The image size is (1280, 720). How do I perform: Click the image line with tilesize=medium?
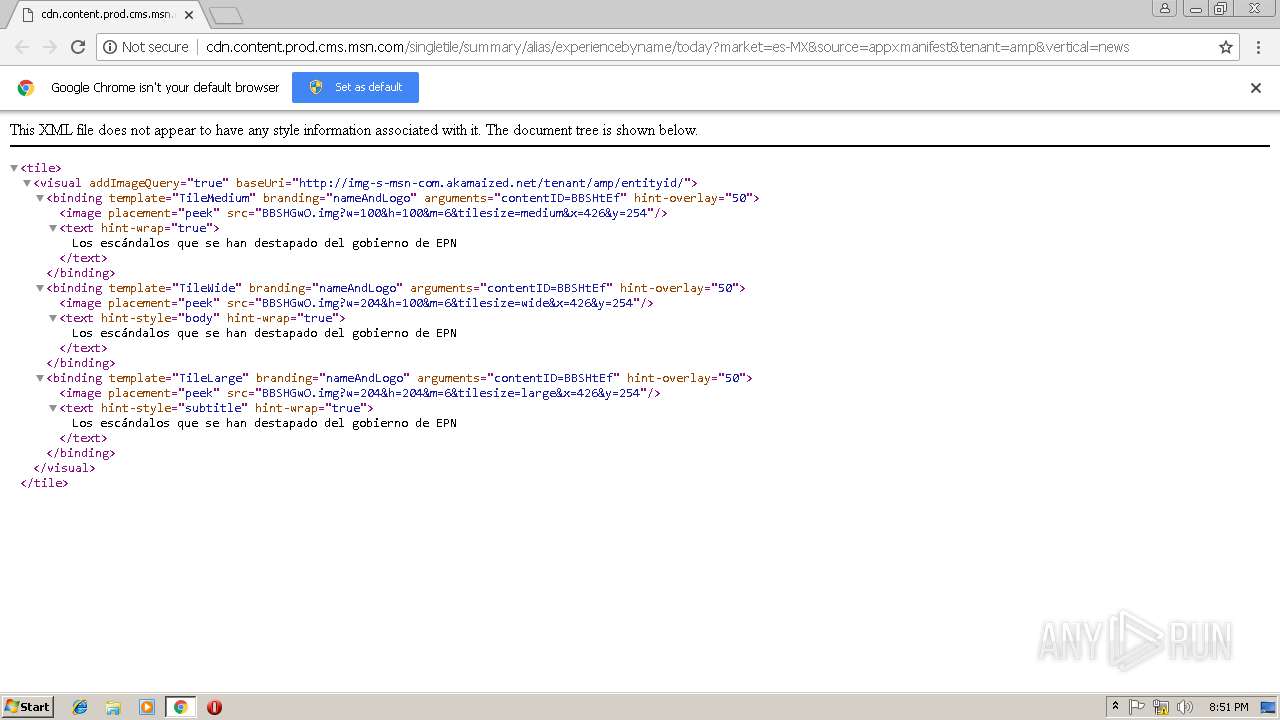363,213
